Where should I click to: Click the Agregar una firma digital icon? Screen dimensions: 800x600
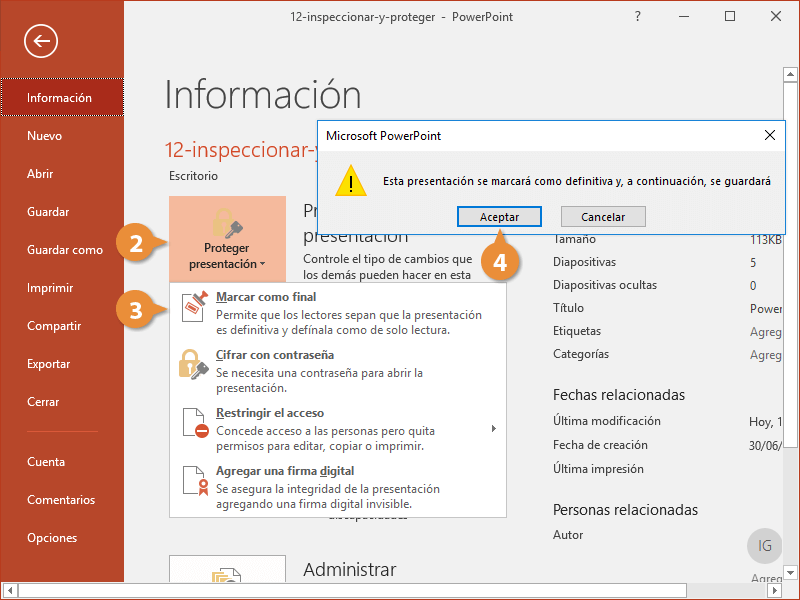(193, 481)
